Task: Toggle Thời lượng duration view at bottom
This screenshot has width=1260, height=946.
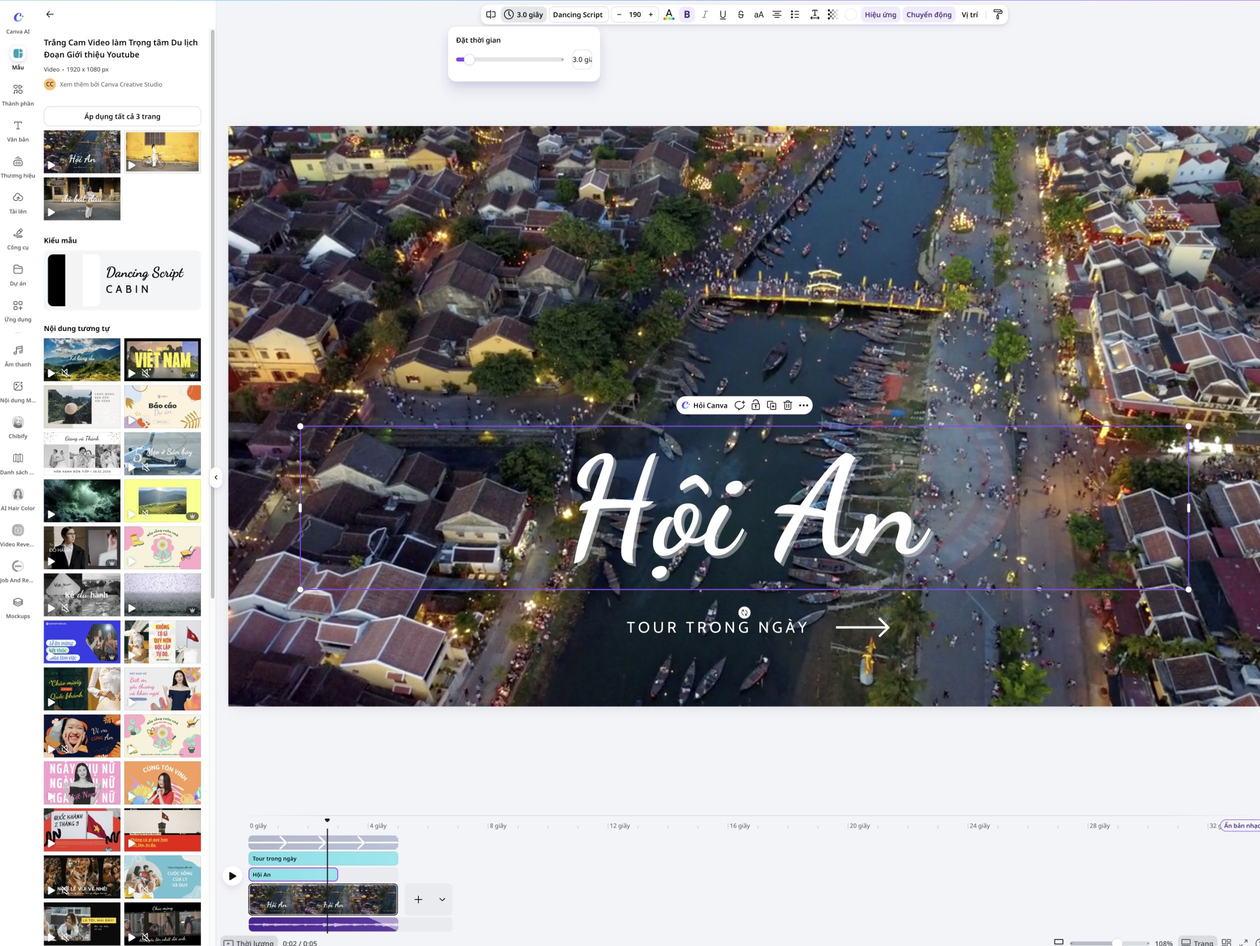Action: pos(248,942)
